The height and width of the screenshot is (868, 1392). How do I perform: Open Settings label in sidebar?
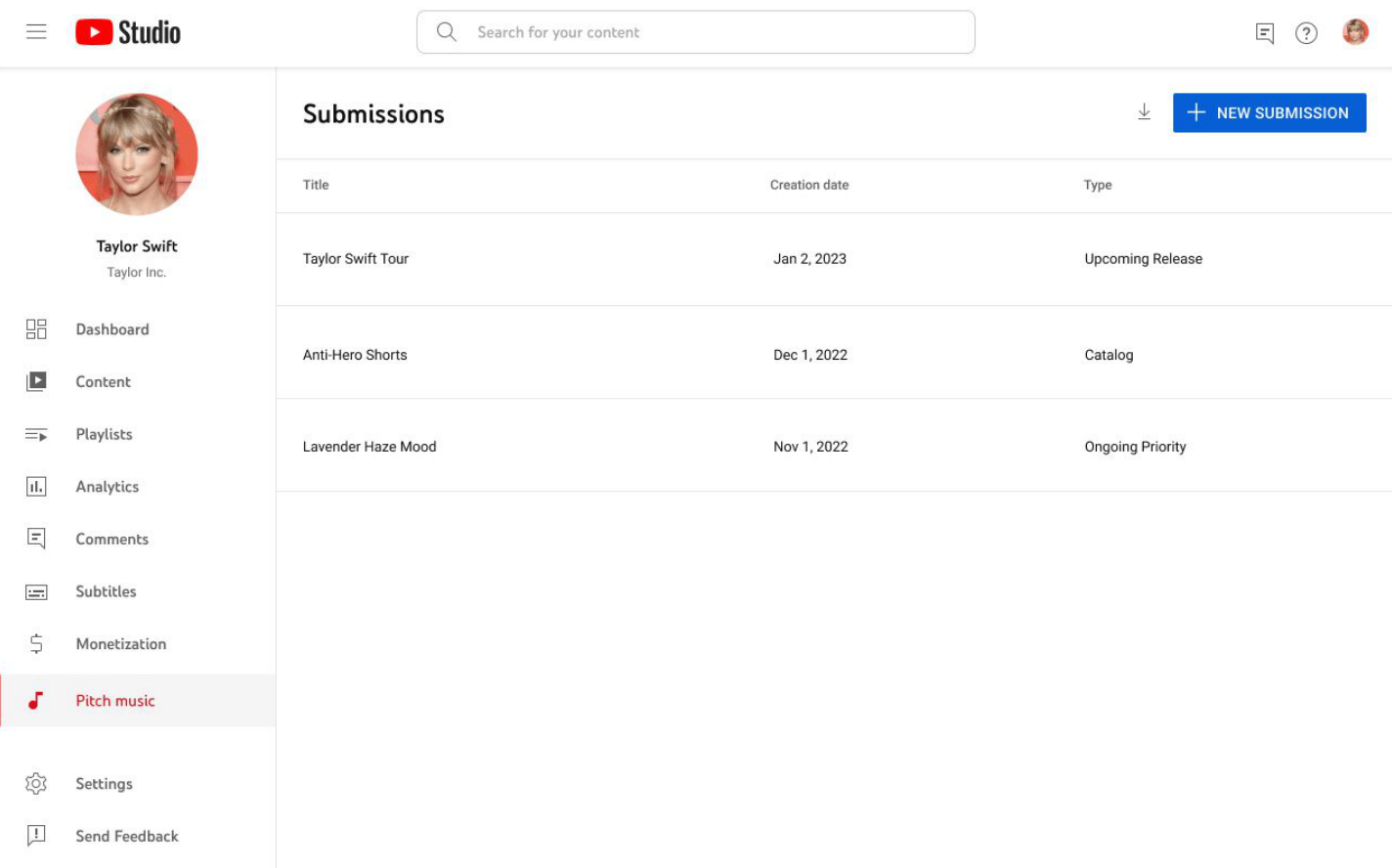[104, 784]
